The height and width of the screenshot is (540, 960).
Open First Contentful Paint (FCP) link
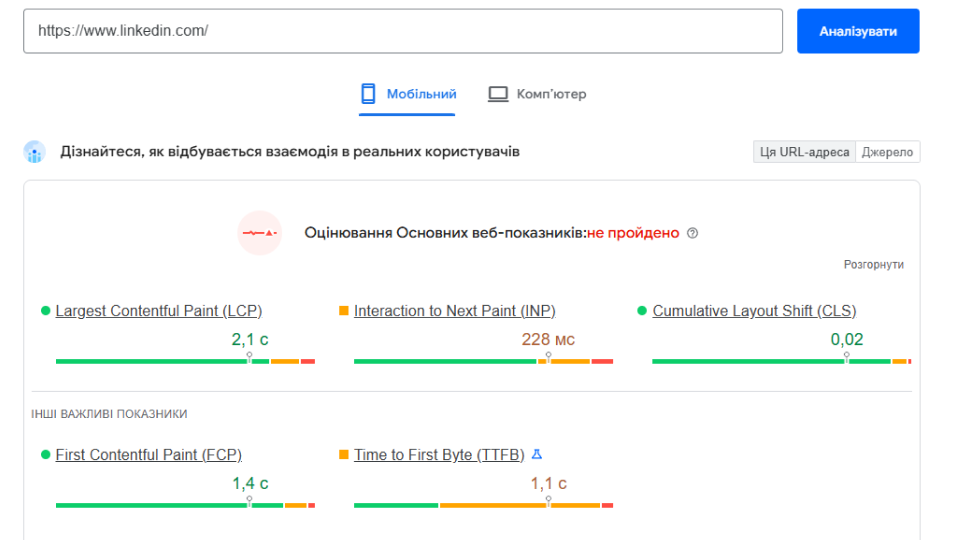tap(149, 455)
